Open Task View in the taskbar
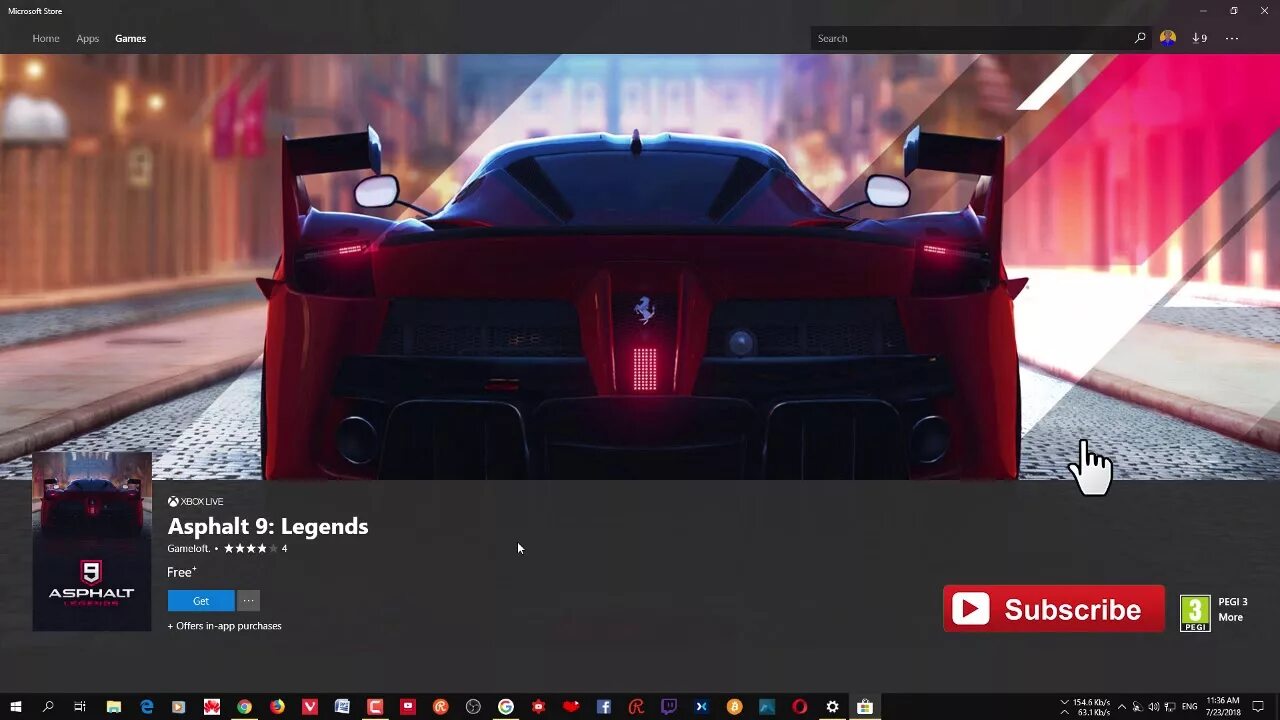This screenshot has width=1280, height=720. [x=79, y=707]
